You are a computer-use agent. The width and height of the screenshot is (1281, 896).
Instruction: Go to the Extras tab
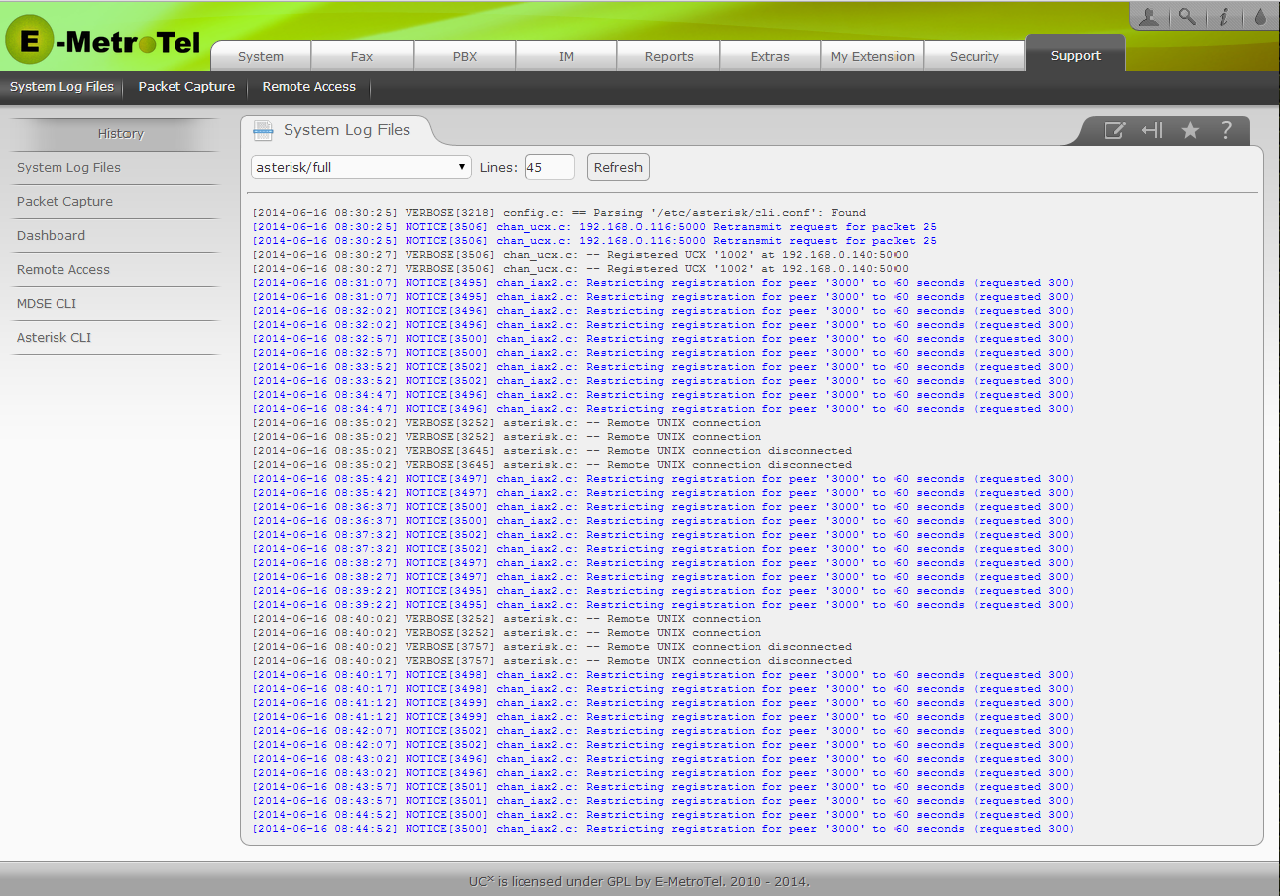(770, 56)
